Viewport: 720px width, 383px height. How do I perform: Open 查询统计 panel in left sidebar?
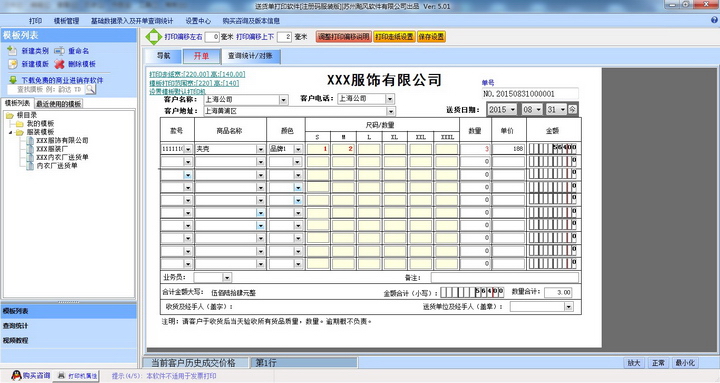(x=69, y=326)
